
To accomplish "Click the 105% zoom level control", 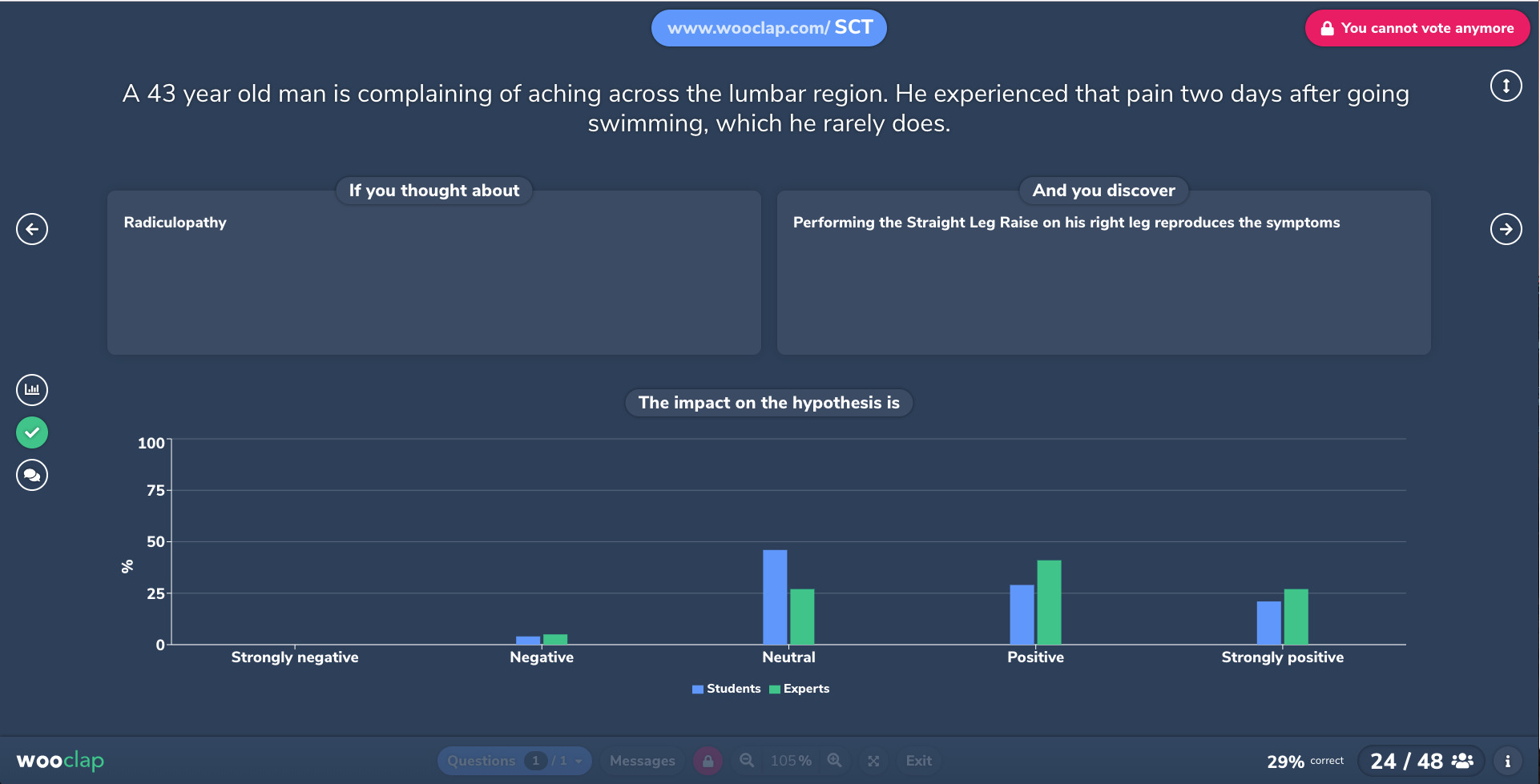I will coord(791,761).
